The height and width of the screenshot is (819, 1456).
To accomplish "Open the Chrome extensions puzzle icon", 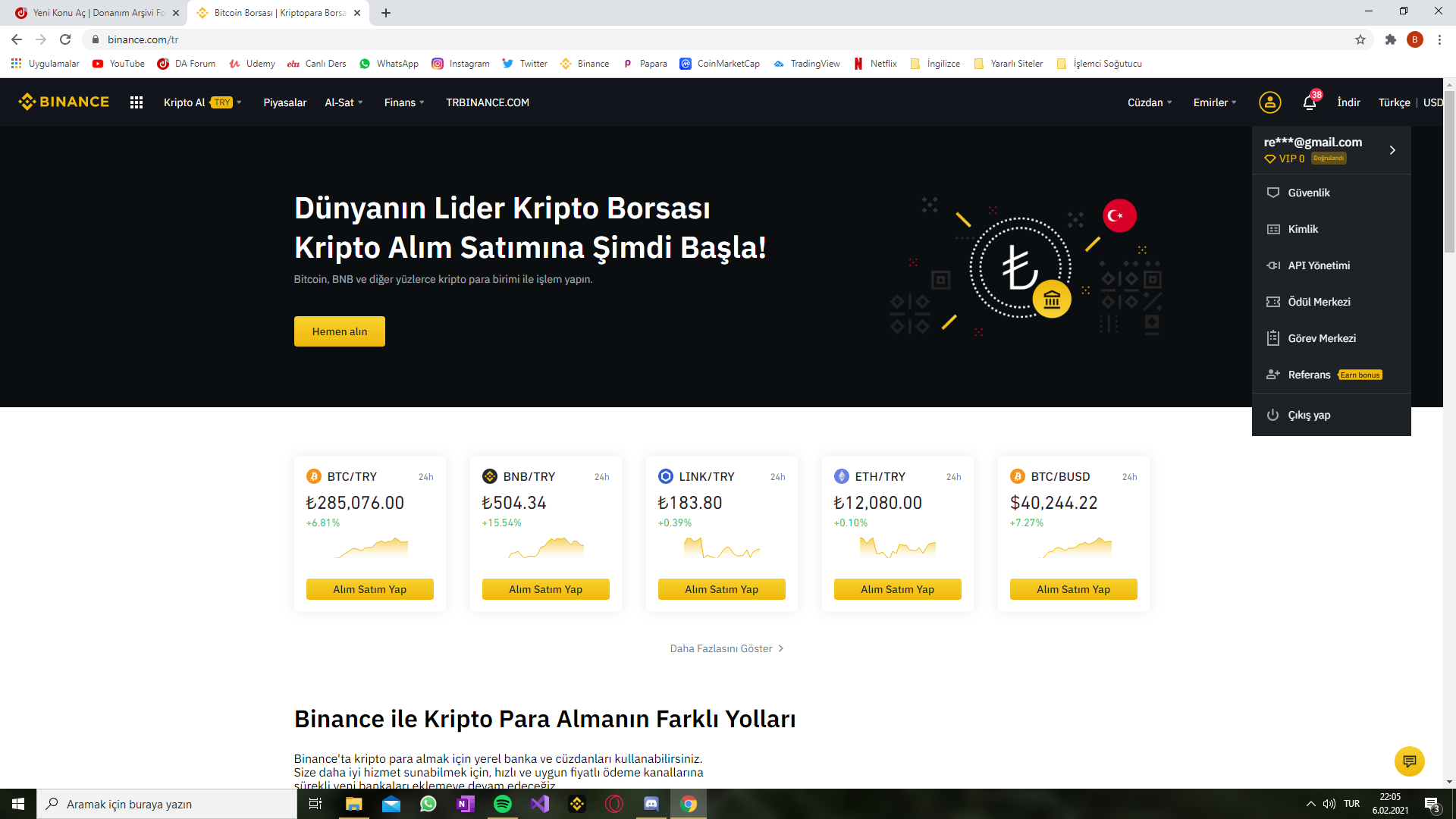I will [x=1390, y=39].
